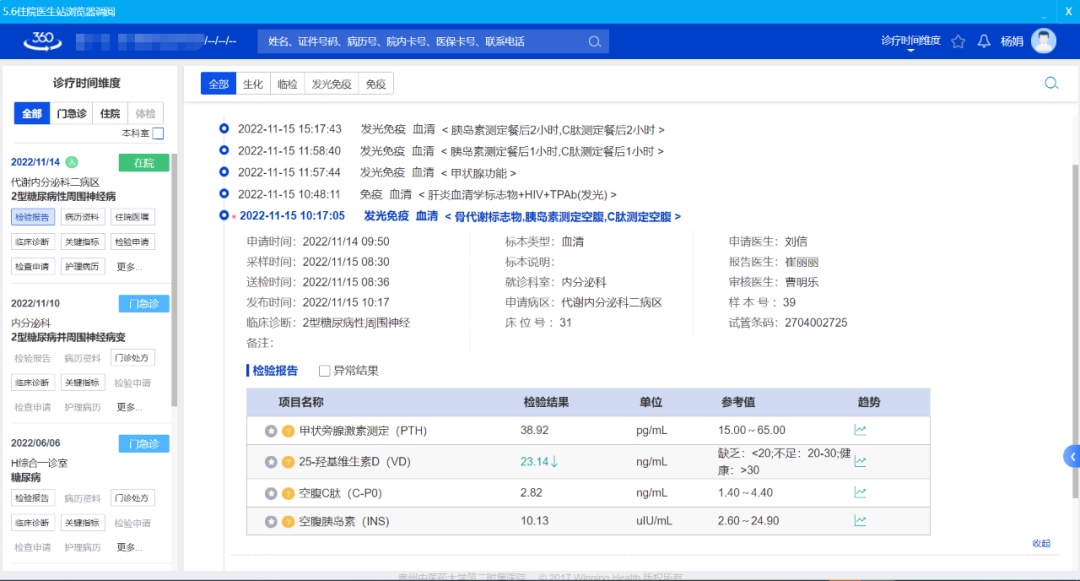1080x581 pixels.
Task: Open the trend chart for PTH row
Action: click(x=860, y=430)
